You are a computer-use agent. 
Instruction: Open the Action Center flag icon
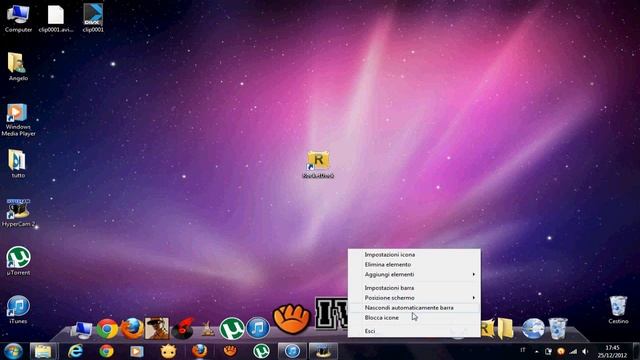tap(548, 351)
